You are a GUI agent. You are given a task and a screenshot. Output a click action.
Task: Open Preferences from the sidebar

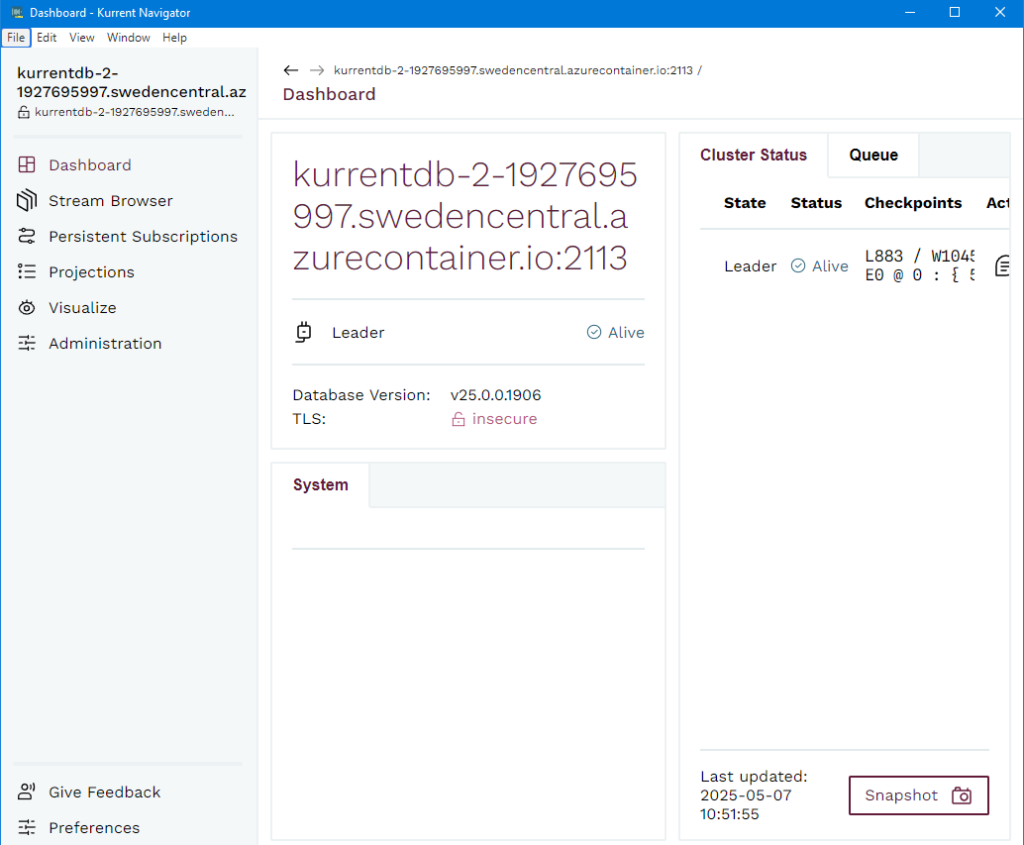pos(94,827)
